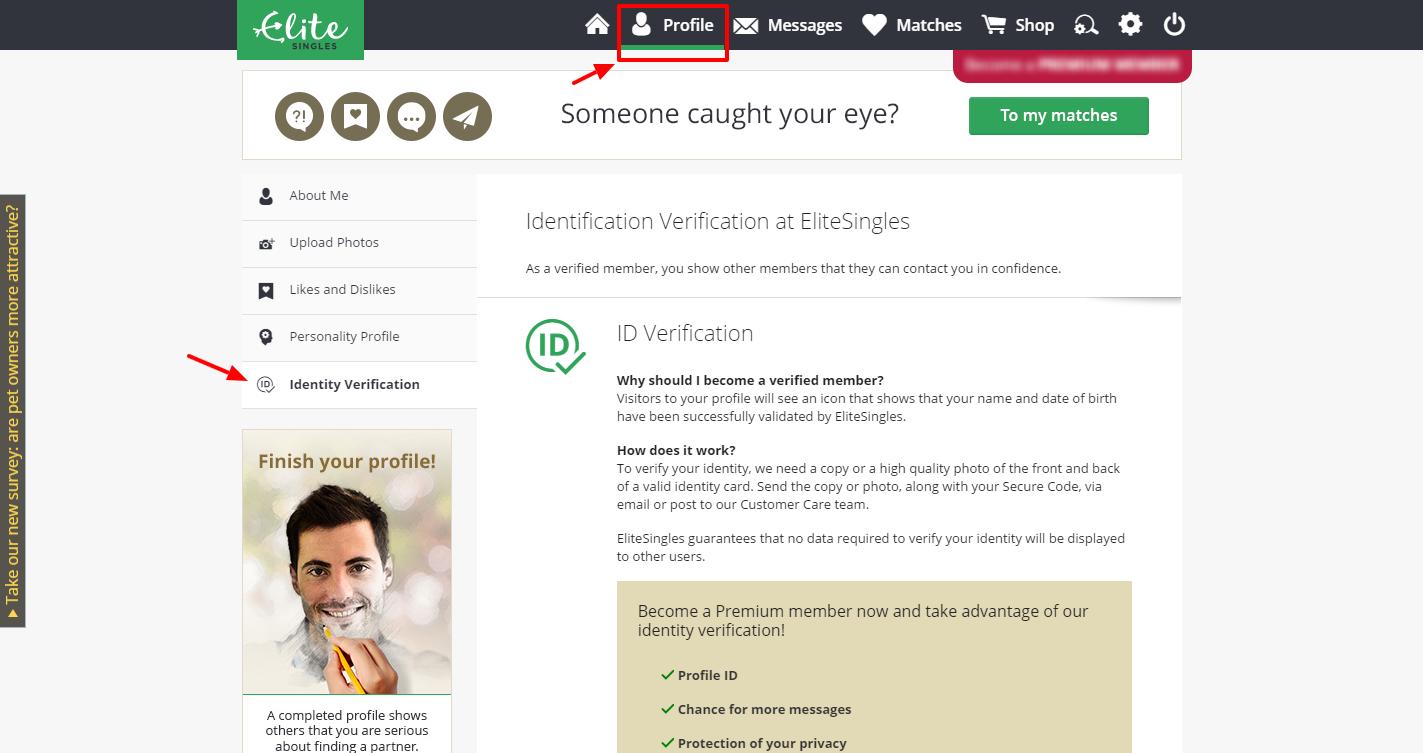Go to the Home icon
Viewport: 1423px width, 753px height.
point(597,24)
